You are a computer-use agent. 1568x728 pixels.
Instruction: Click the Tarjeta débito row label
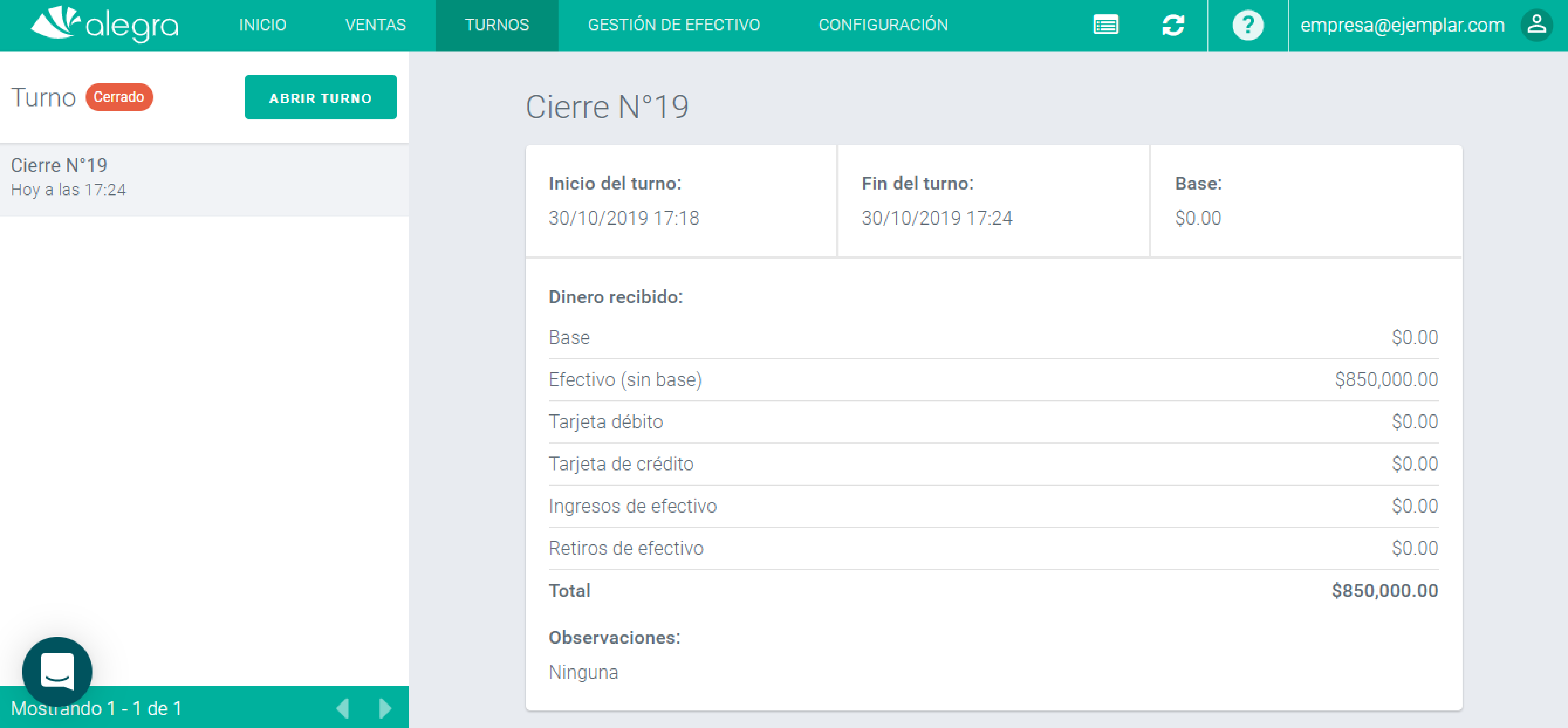[x=606, y=421]
